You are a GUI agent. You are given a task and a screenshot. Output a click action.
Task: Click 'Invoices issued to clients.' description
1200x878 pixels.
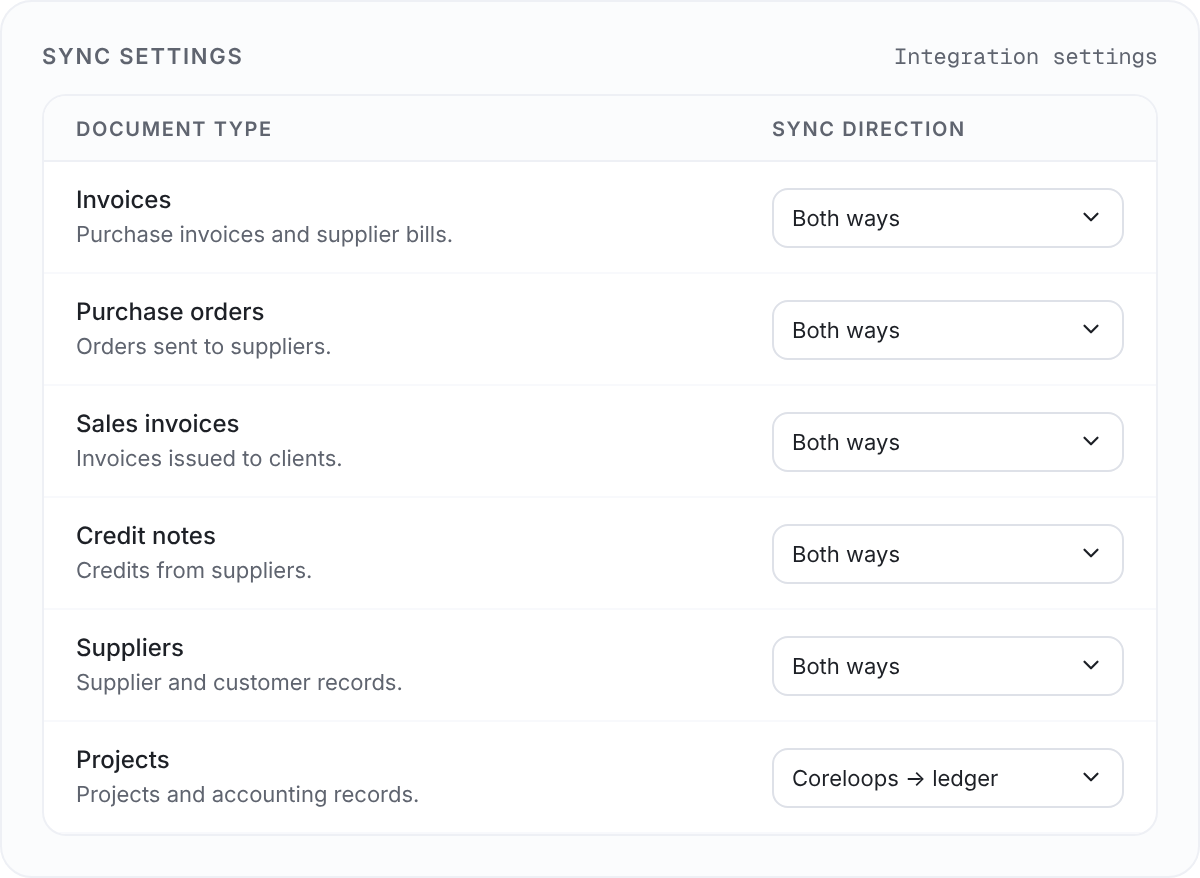click(x=209, y=459)
